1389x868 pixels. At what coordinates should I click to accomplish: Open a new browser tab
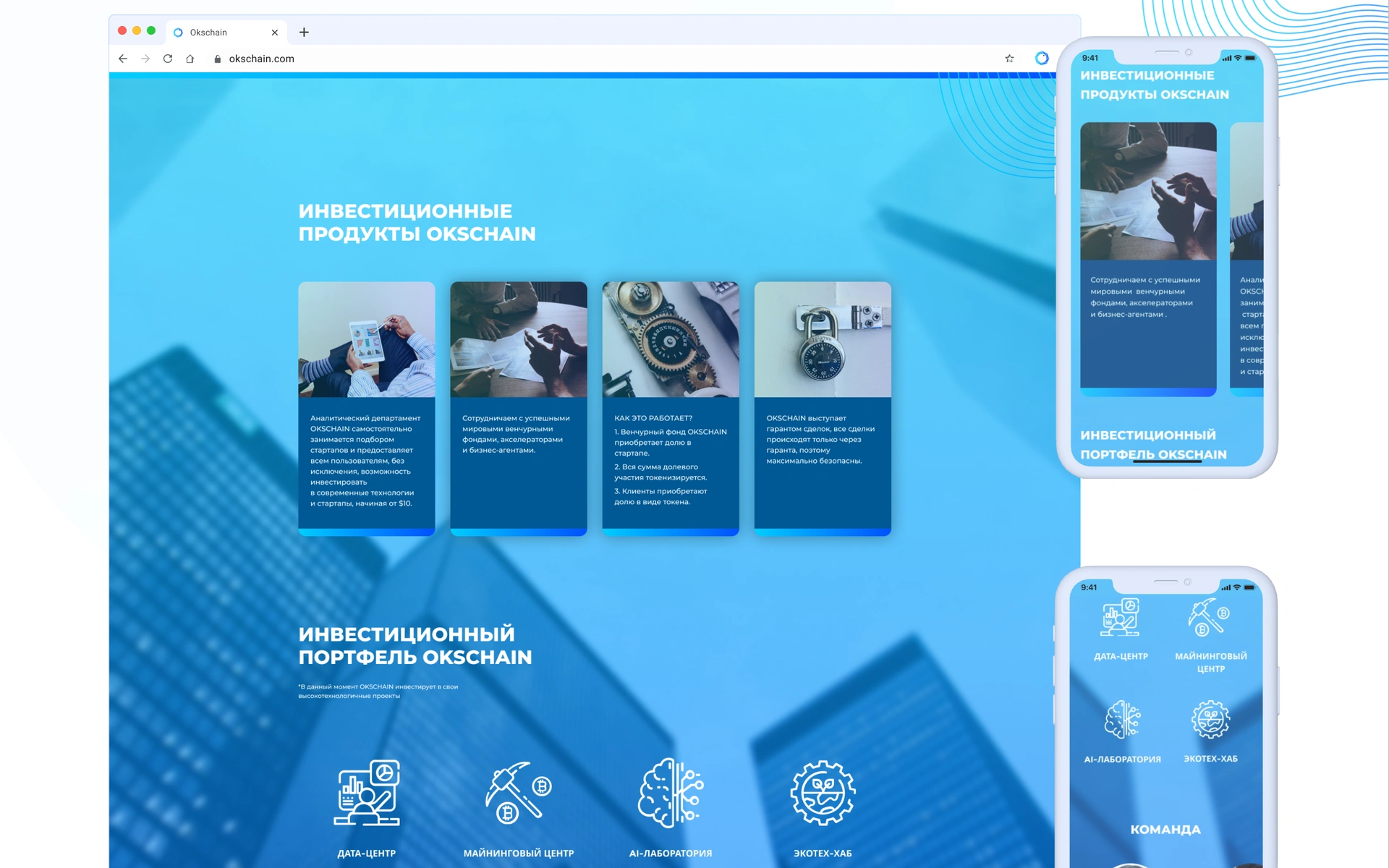(x=304, y=33)
